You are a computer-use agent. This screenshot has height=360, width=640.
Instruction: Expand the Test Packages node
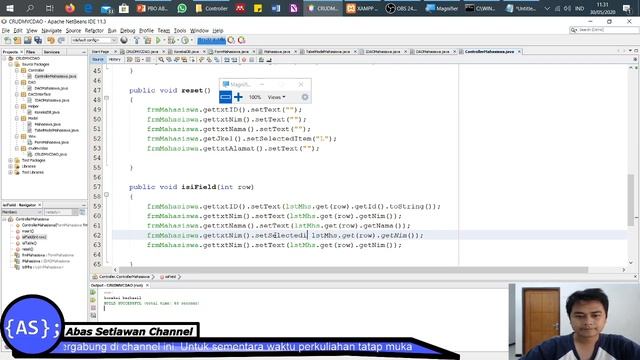click(x=11, y=160)
